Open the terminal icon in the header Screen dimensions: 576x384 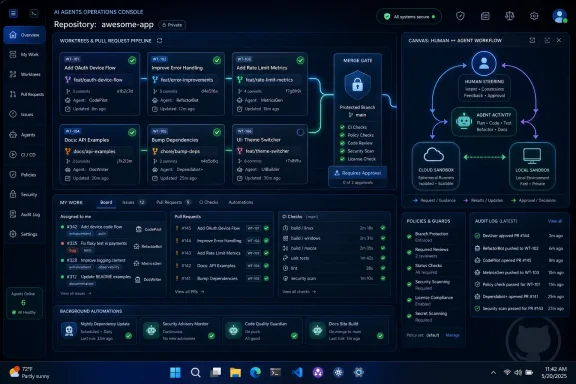pos(34,14)
